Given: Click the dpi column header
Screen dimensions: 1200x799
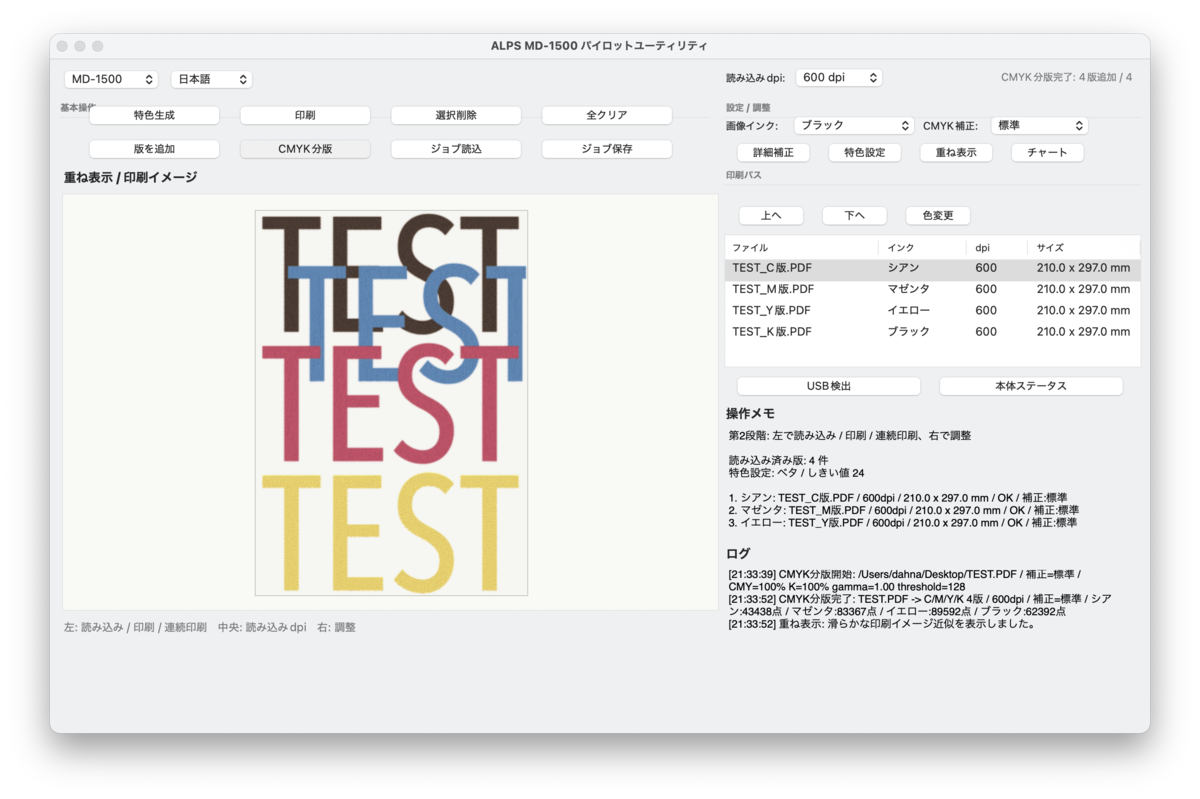Looking at the screenshot, I should (996, 247).
